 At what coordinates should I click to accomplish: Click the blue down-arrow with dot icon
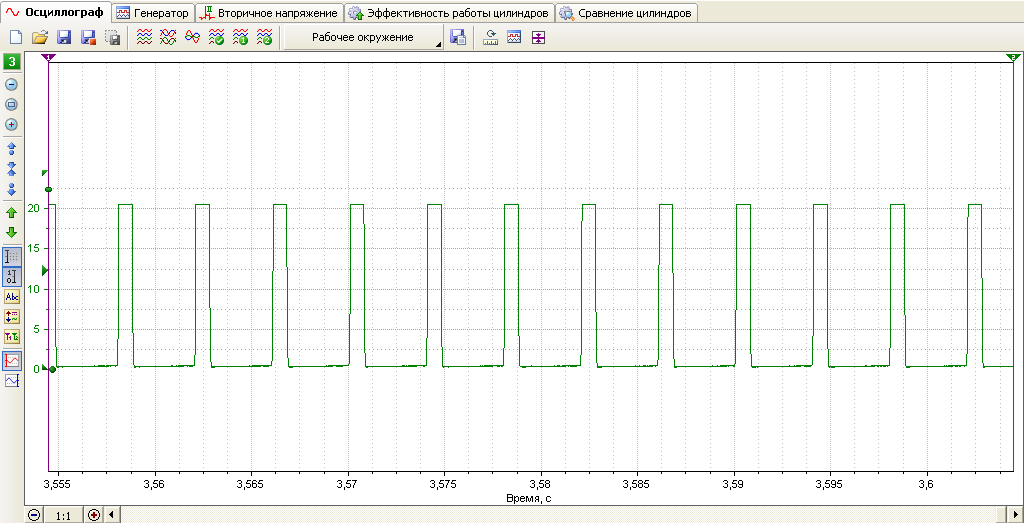click(12, 189)
